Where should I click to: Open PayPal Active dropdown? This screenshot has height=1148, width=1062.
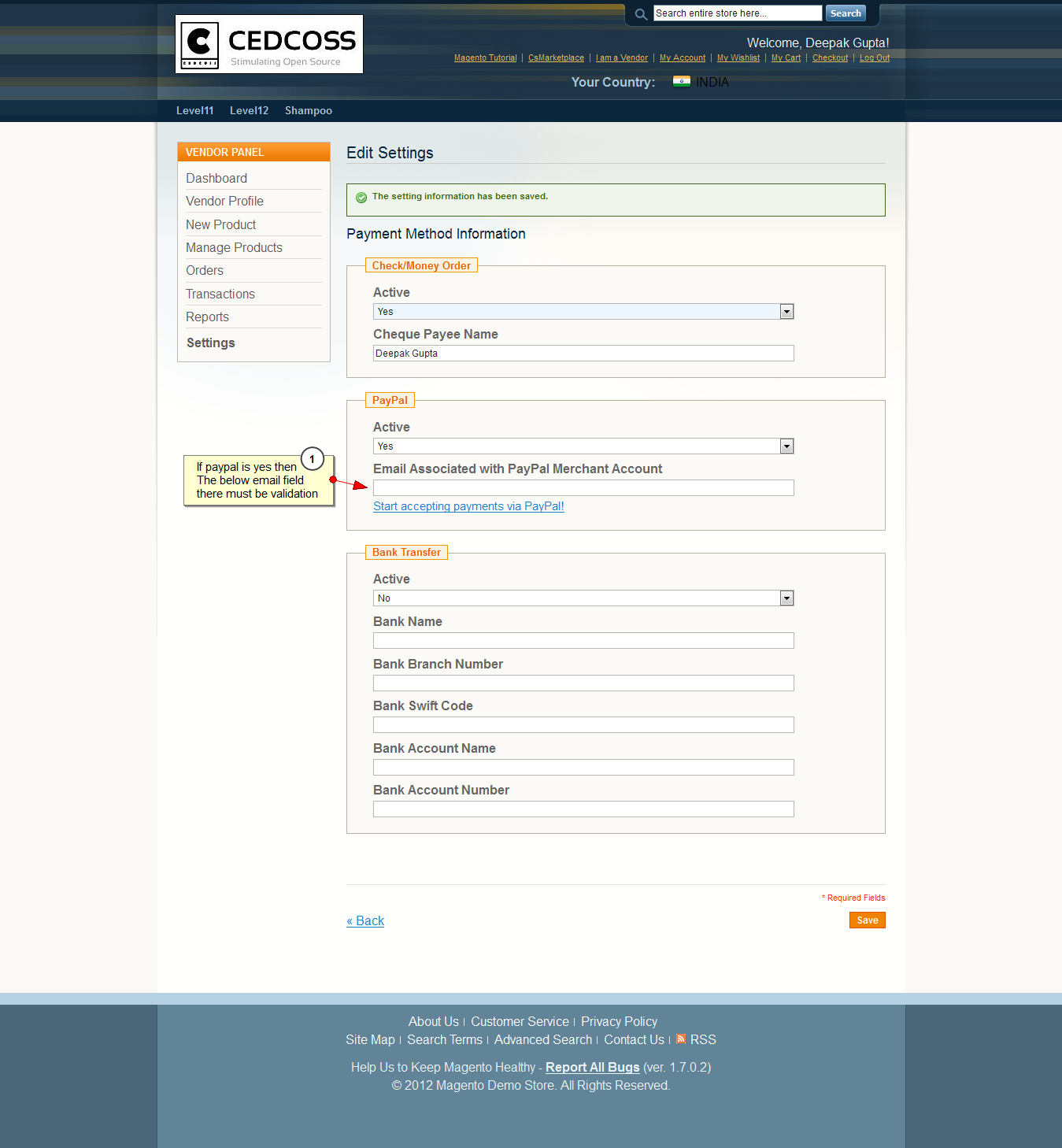[583, 446]
